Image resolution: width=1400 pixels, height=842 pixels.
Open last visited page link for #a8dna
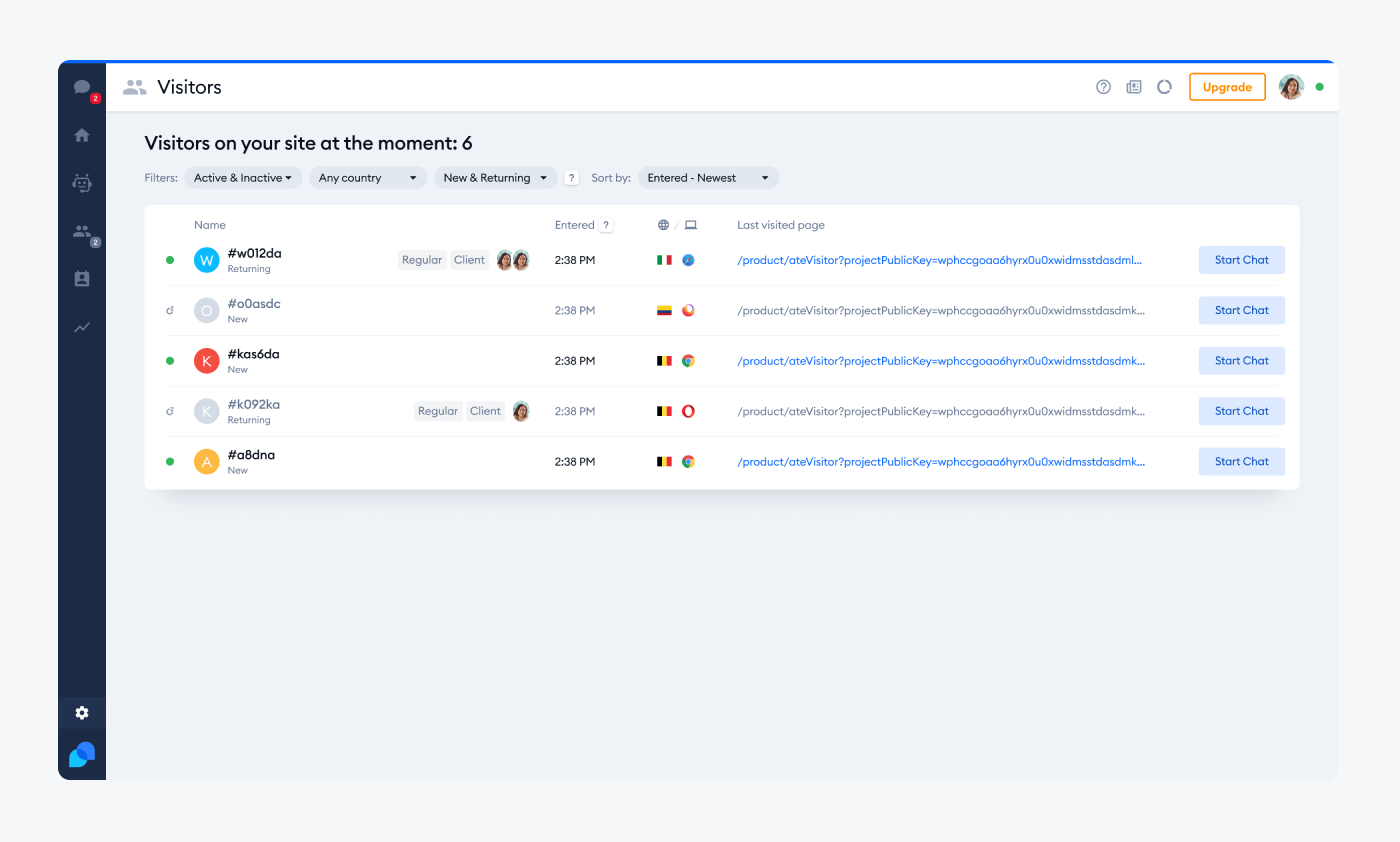(941, 462)
